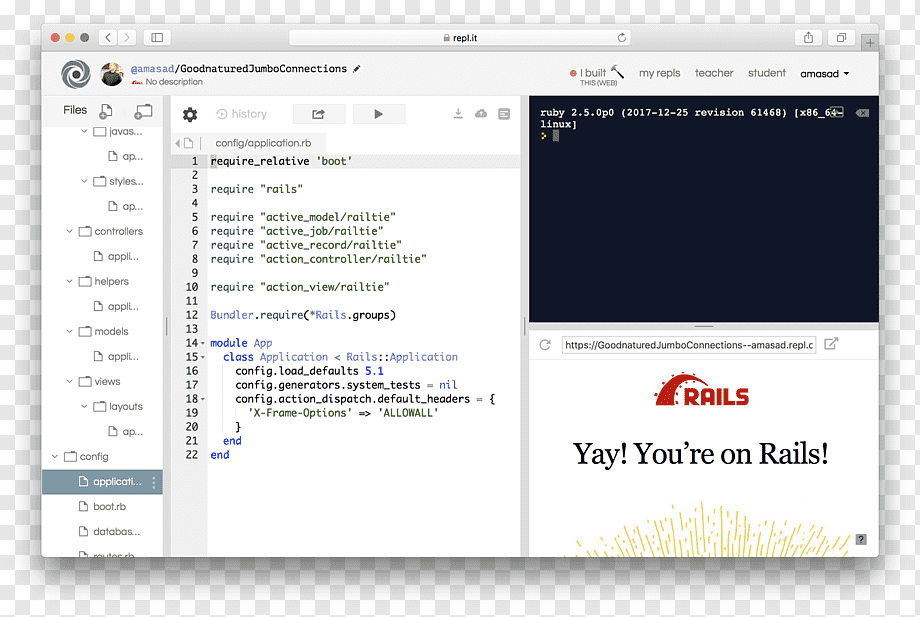Open 'I built this' link
920x617 pixels.
[x=597, y=73]
